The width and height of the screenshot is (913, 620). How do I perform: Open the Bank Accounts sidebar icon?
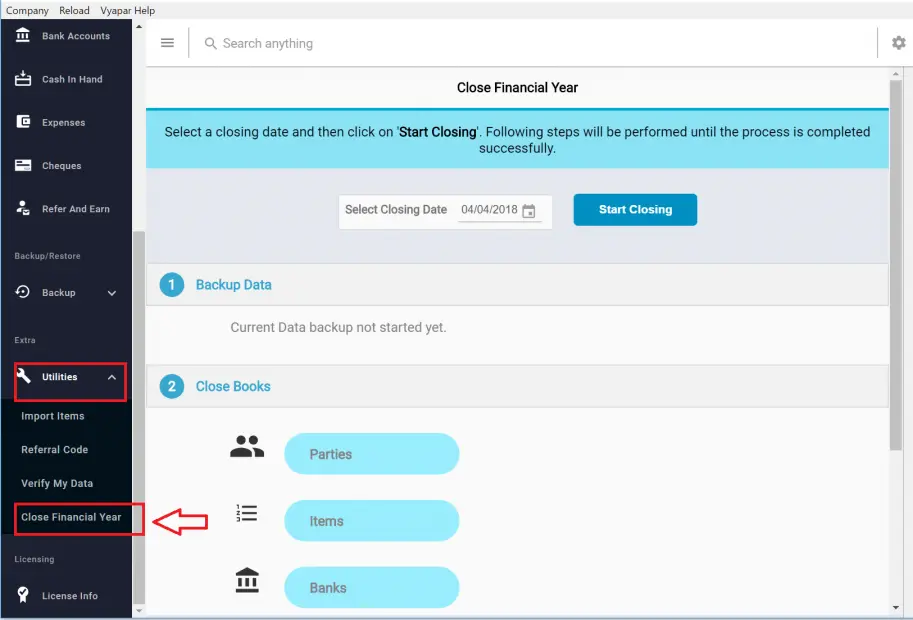point(23,35)
